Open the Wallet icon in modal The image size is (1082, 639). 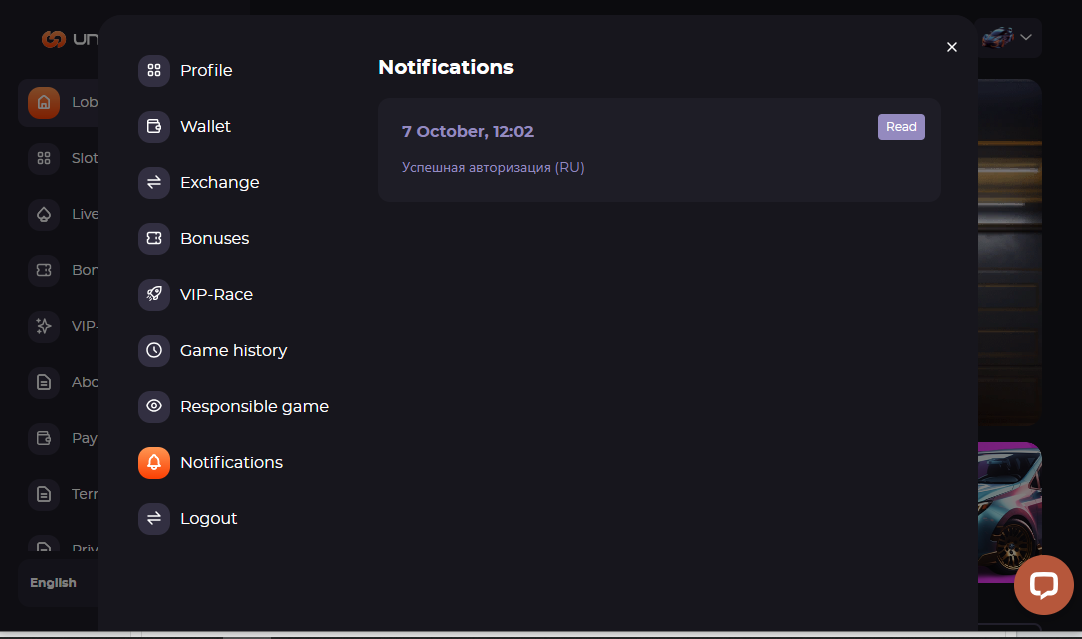(154, 126)
